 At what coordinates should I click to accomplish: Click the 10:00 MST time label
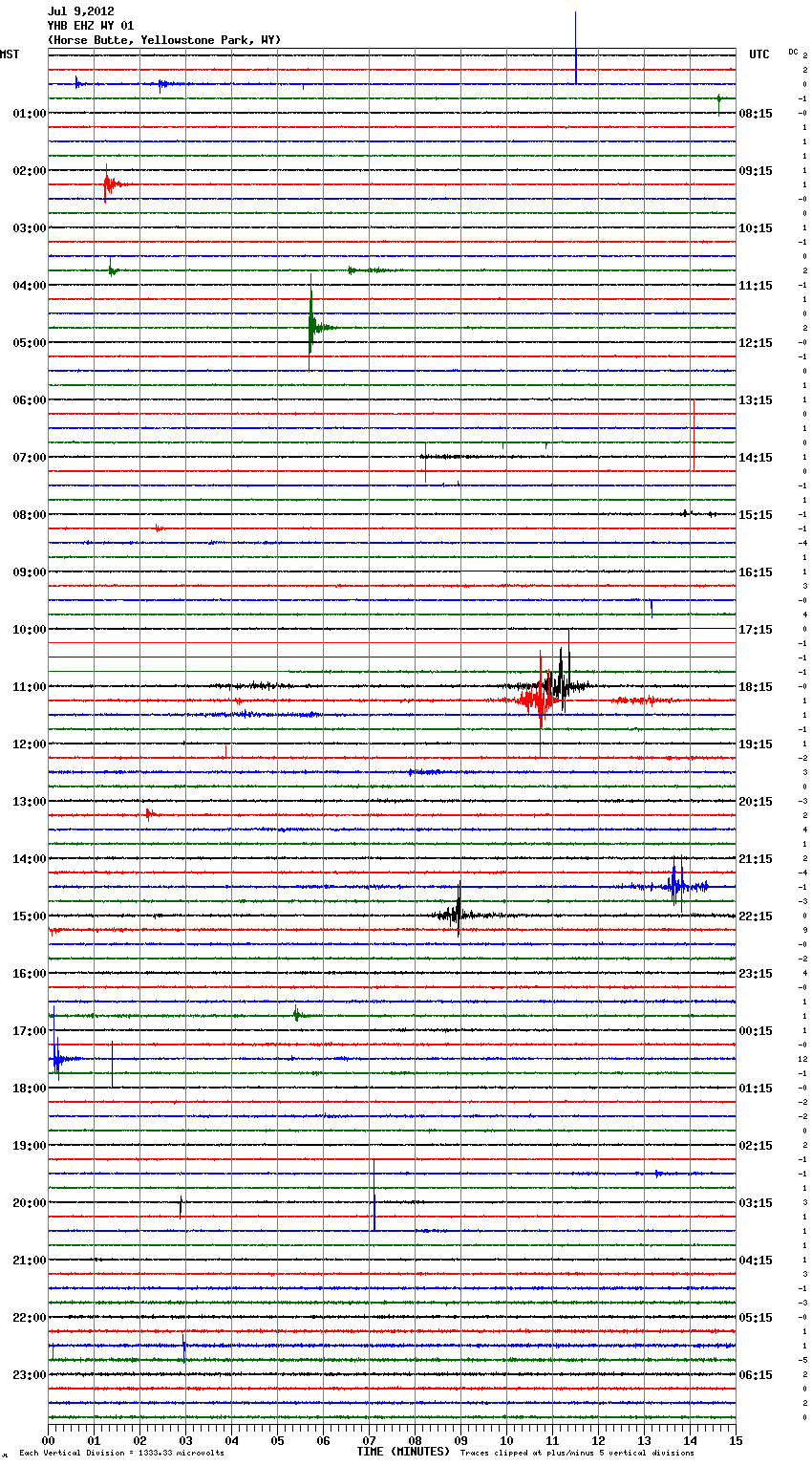[30, 630]
